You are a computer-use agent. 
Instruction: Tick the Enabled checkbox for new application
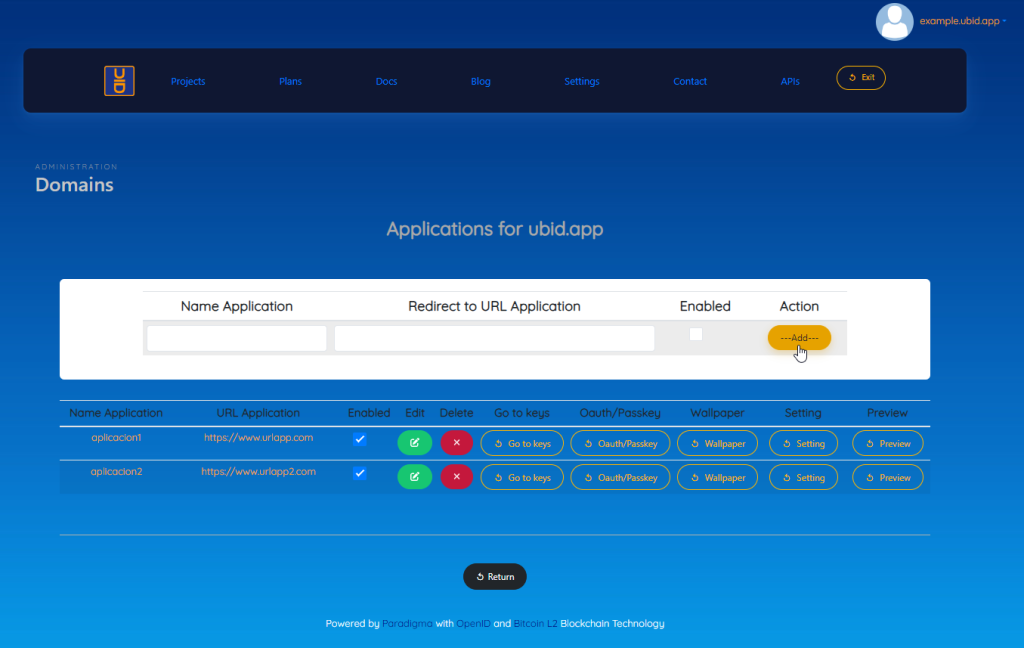click(x=696, y=334)
